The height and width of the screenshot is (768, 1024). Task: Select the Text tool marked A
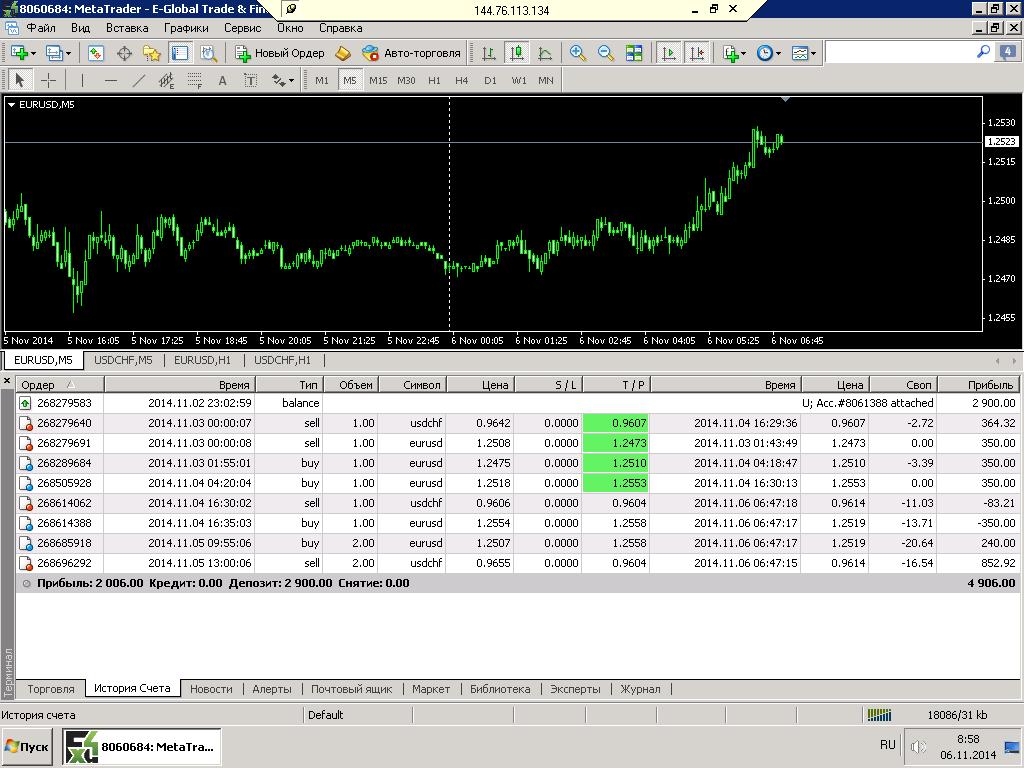223,80
